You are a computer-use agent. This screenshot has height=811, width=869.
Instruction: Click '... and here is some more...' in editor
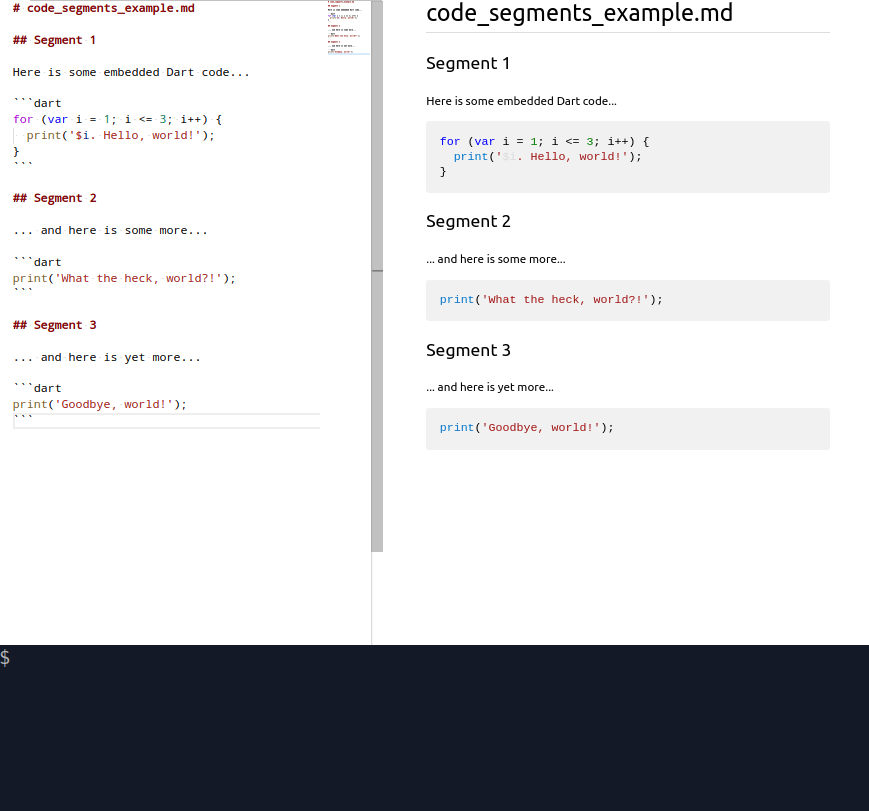[x=110, y=230]
